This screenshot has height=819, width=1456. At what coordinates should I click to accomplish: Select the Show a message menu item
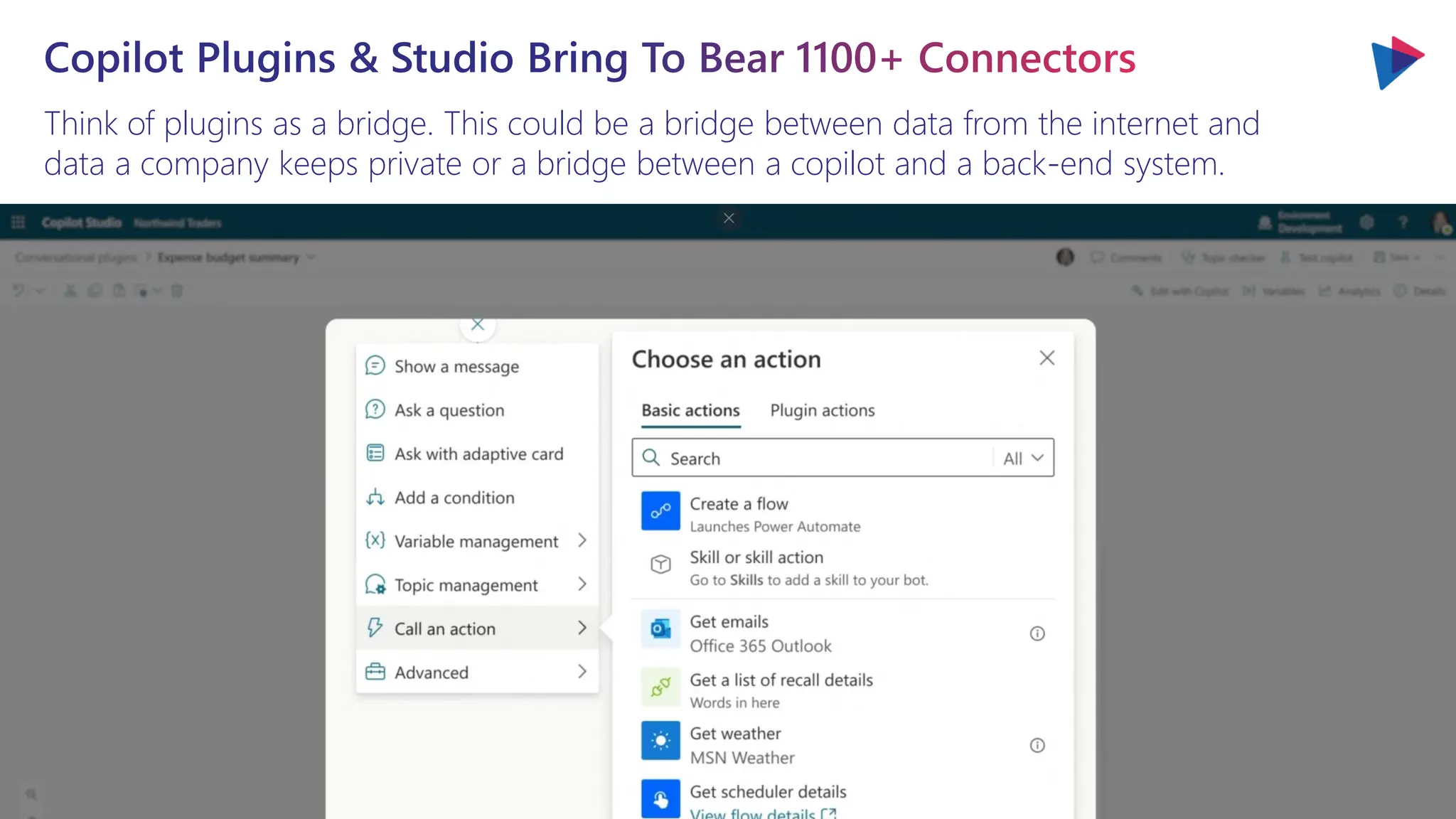pos(477,366)
